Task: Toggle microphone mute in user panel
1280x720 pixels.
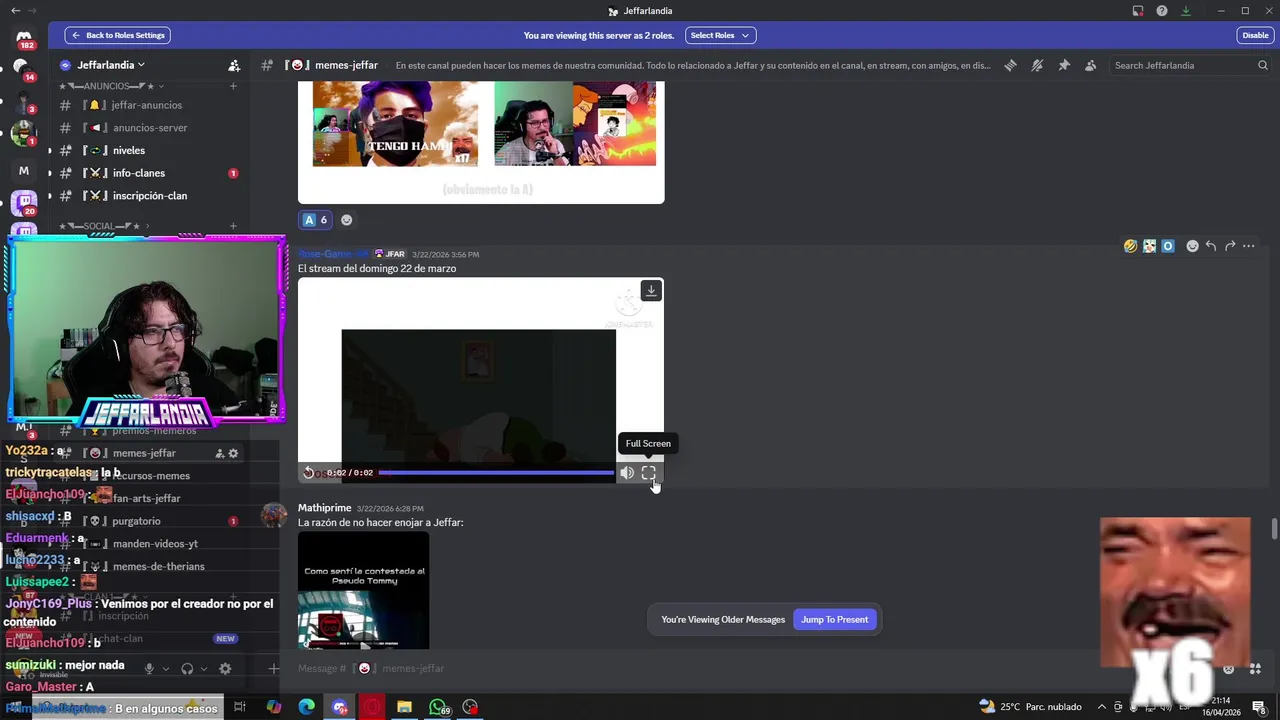Action: [x=149, y=668]
